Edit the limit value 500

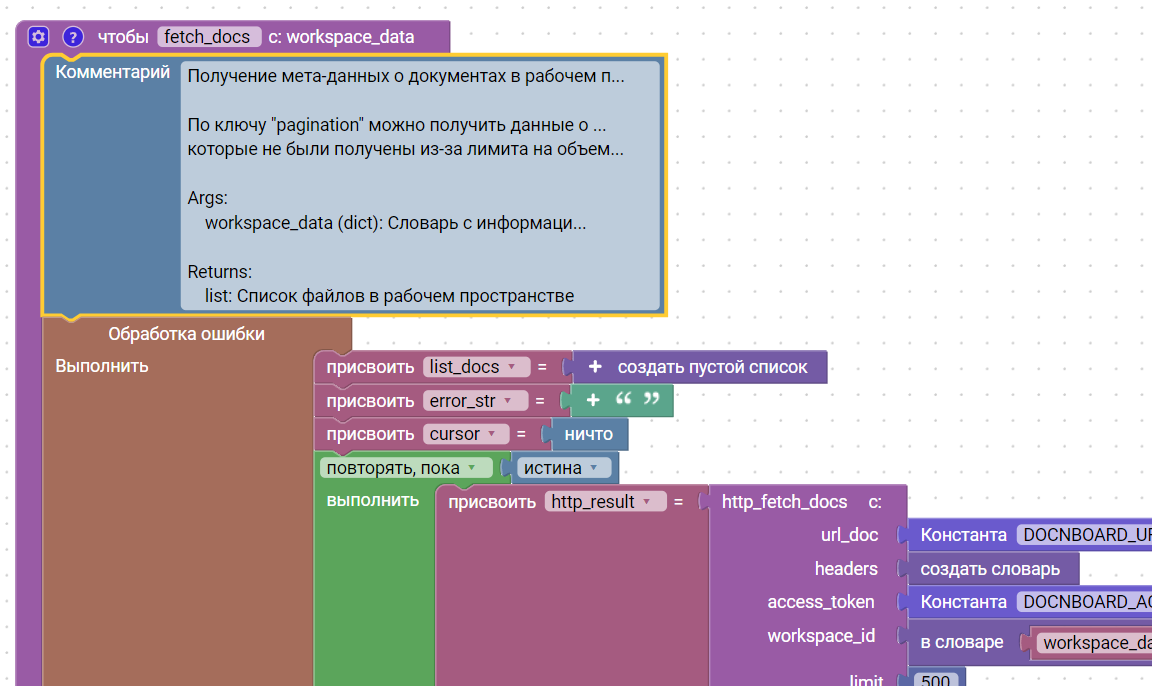point(935,680)
